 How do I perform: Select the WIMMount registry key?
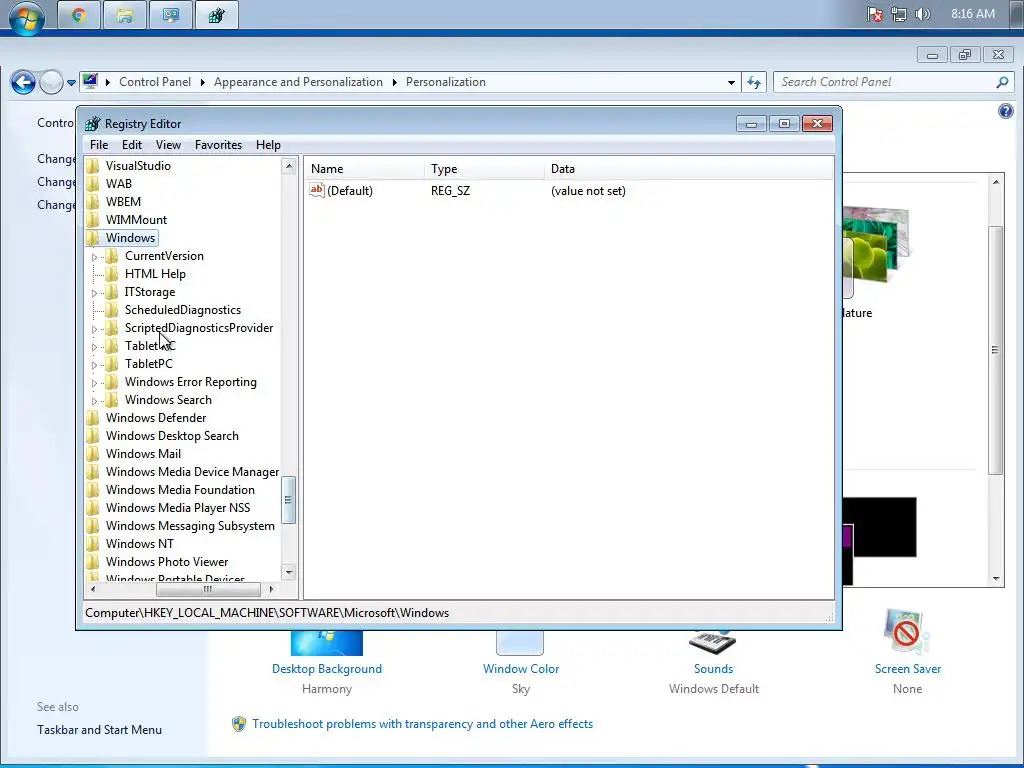click(136, 220)
